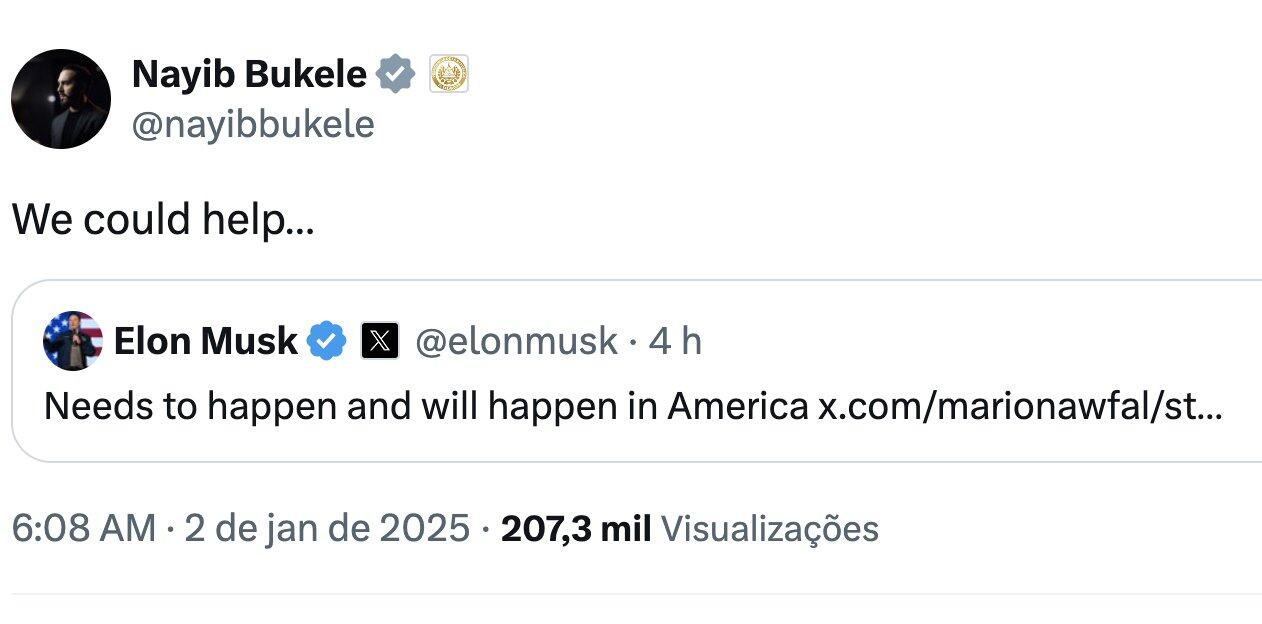
Task: Open Nayib Bukele's profile picture
Action: (61, 99)
